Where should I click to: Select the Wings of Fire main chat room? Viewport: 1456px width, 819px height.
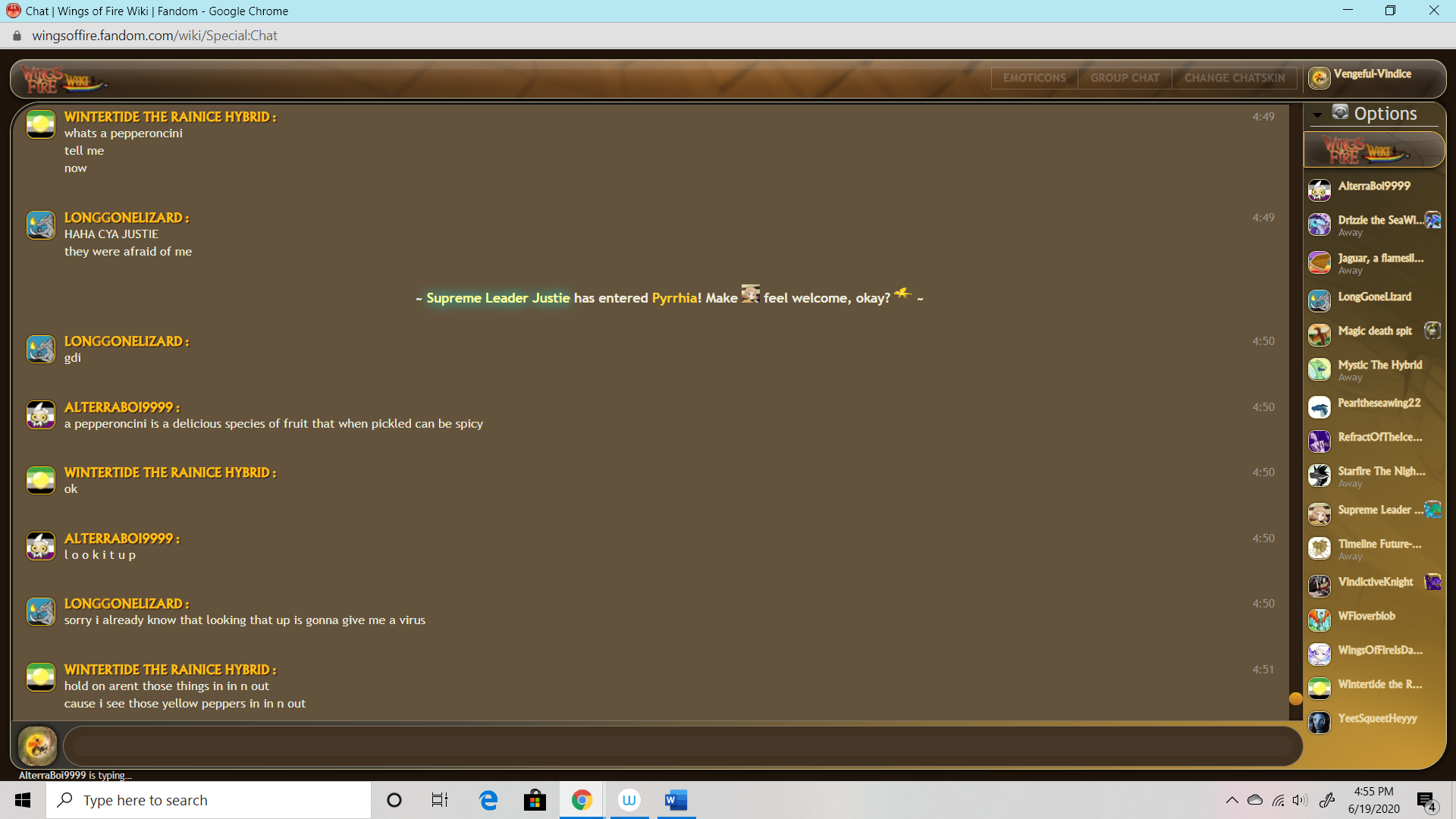tap(1373, 149)
